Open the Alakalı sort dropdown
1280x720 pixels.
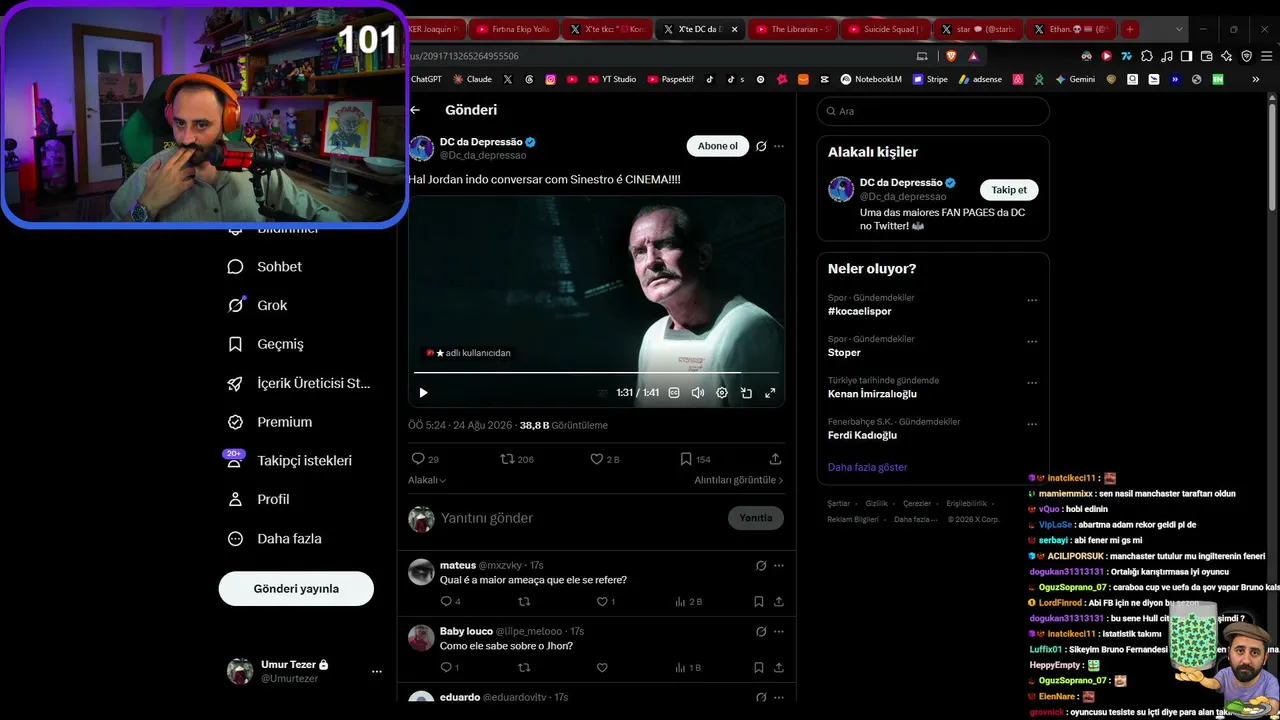pos(427,480)
